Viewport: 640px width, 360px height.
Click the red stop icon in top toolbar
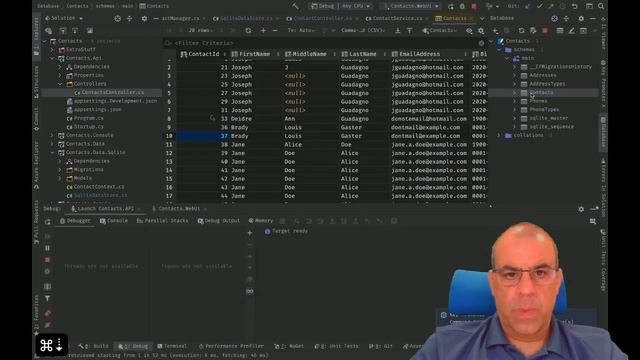coord(474,6)
